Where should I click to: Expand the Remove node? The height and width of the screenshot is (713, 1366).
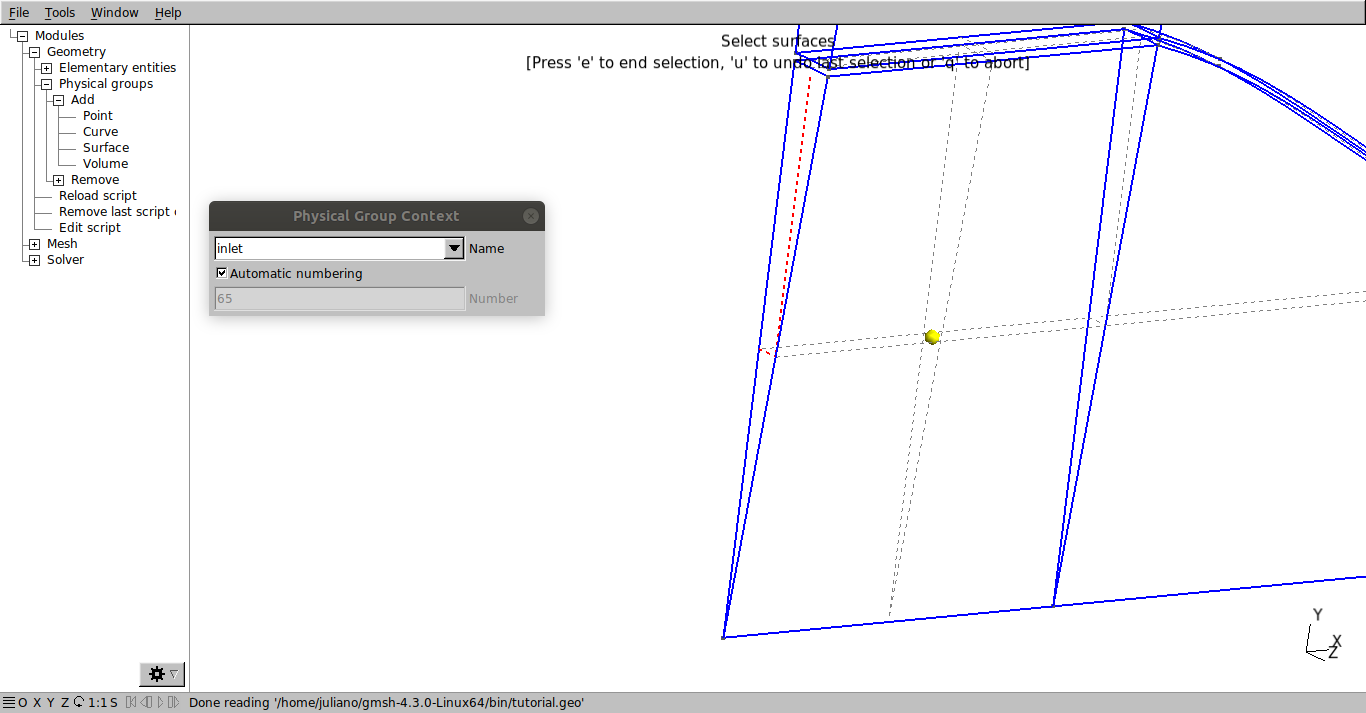pyautogui.click(x=58, y=180)
